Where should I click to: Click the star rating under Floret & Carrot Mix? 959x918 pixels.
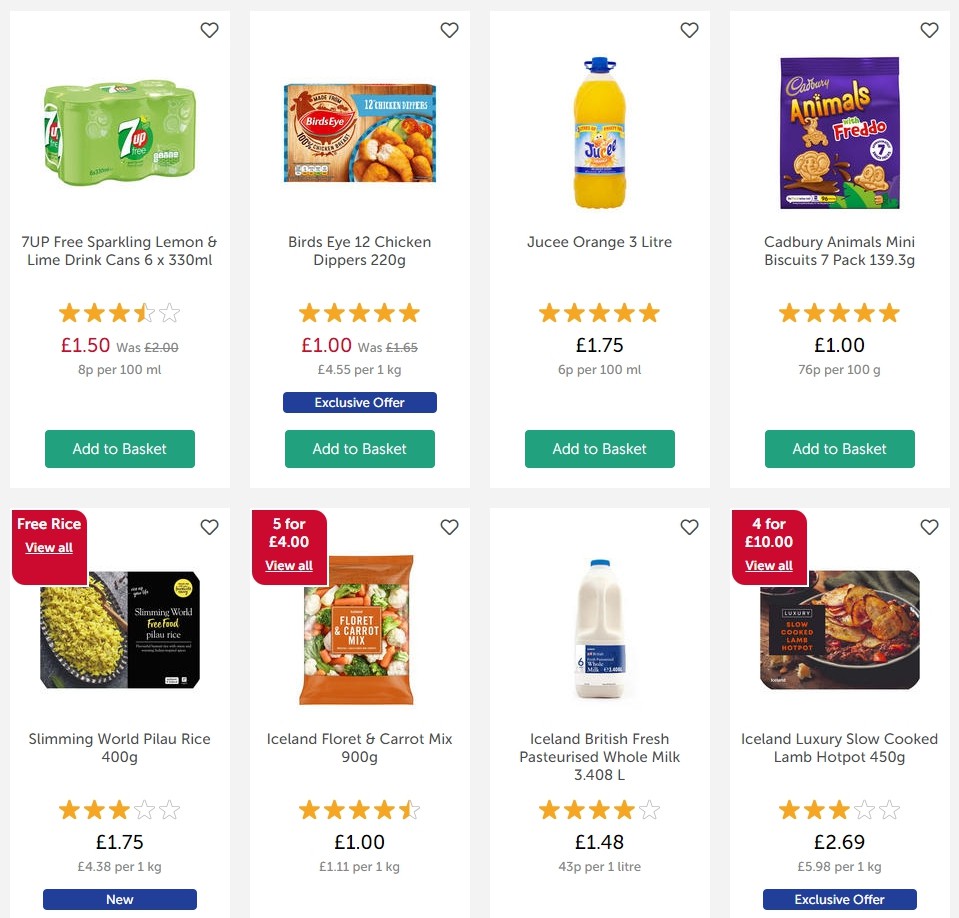click(x=359, y=809)
